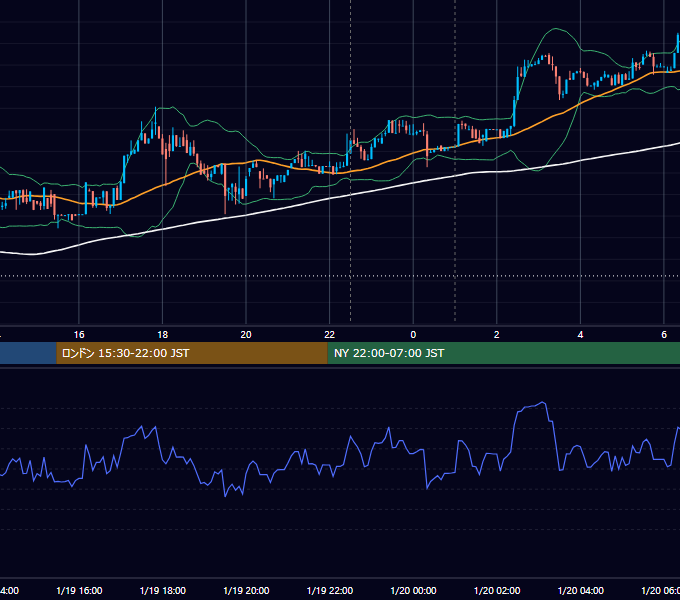This screenshot has height=600, width=680.
Task: Click the 4 hour label on the chart axis
Action: coord(580,335)
